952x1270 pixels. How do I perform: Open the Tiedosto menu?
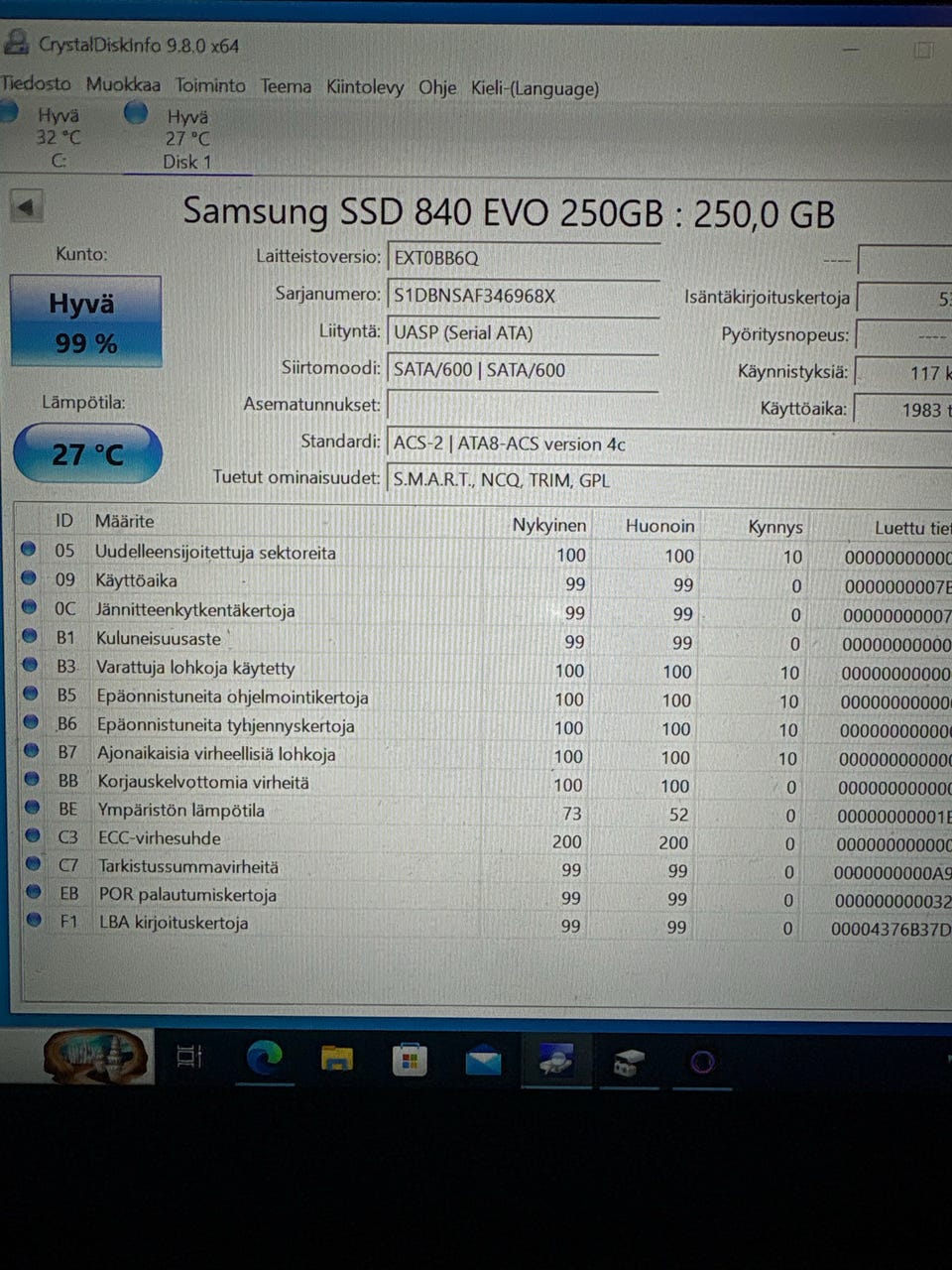click(x=36, y=84)
